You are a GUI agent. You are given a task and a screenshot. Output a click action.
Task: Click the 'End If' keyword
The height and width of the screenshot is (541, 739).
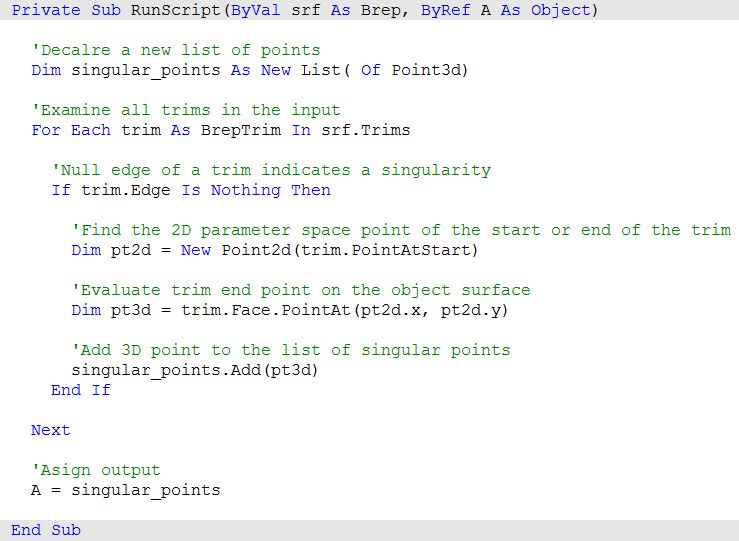tap(81, 390)
